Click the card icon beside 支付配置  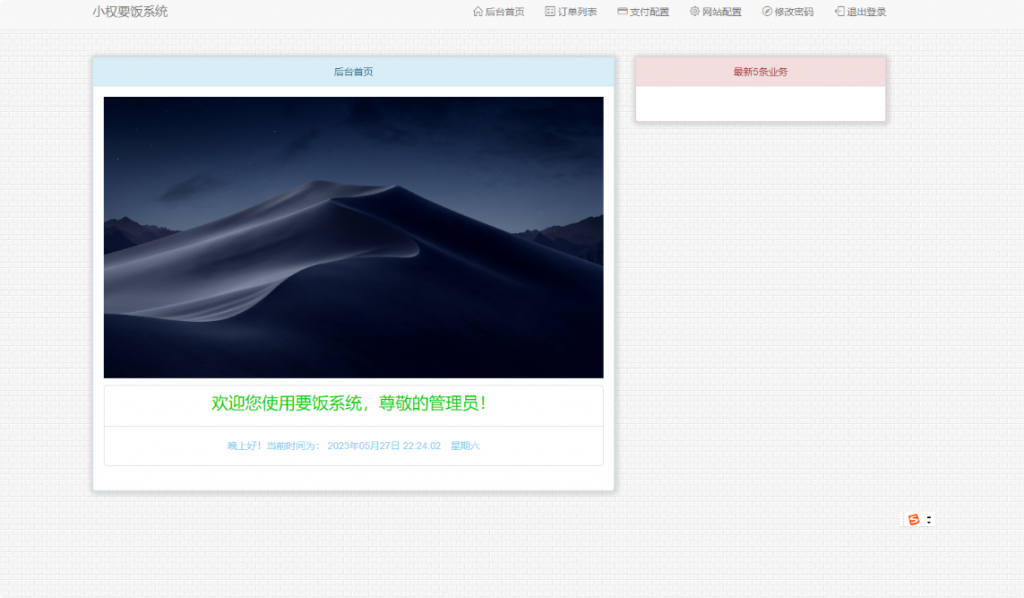pos(622,11)
